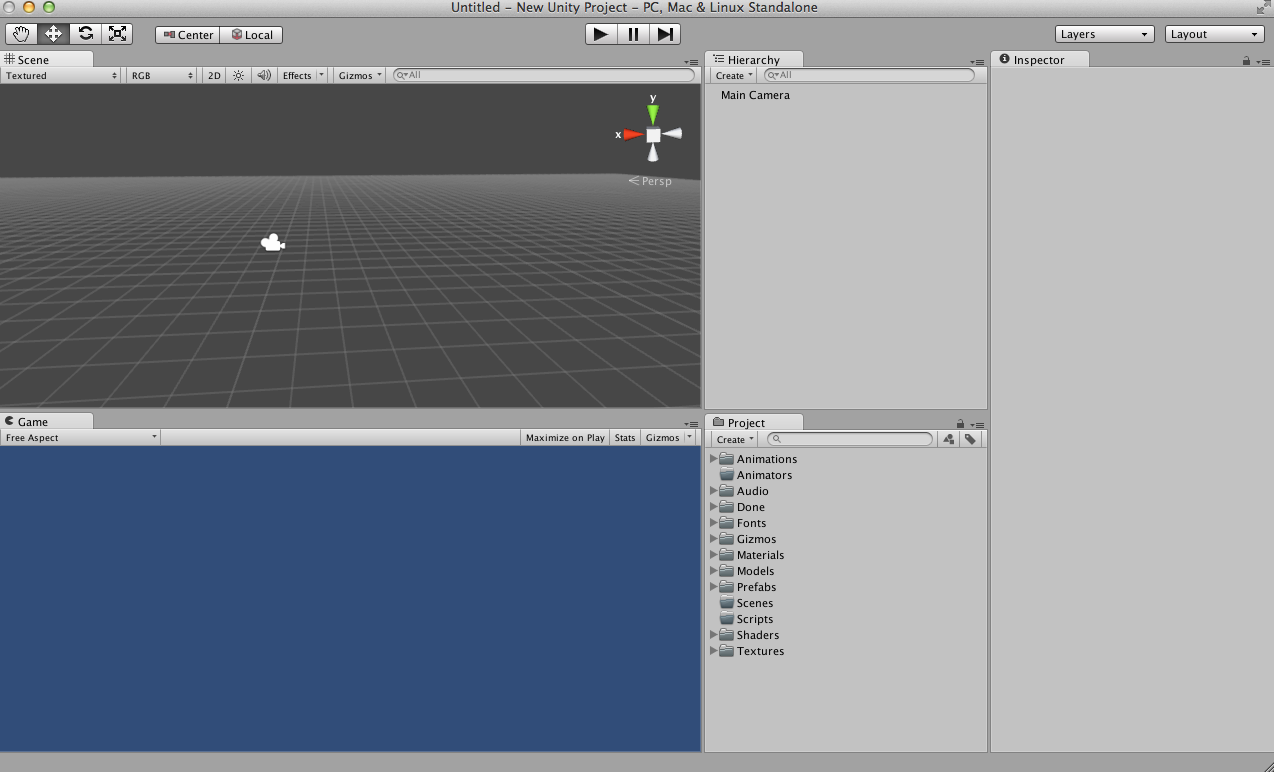
Task: Click the Search by Type icon
Action: click(949, 439)
